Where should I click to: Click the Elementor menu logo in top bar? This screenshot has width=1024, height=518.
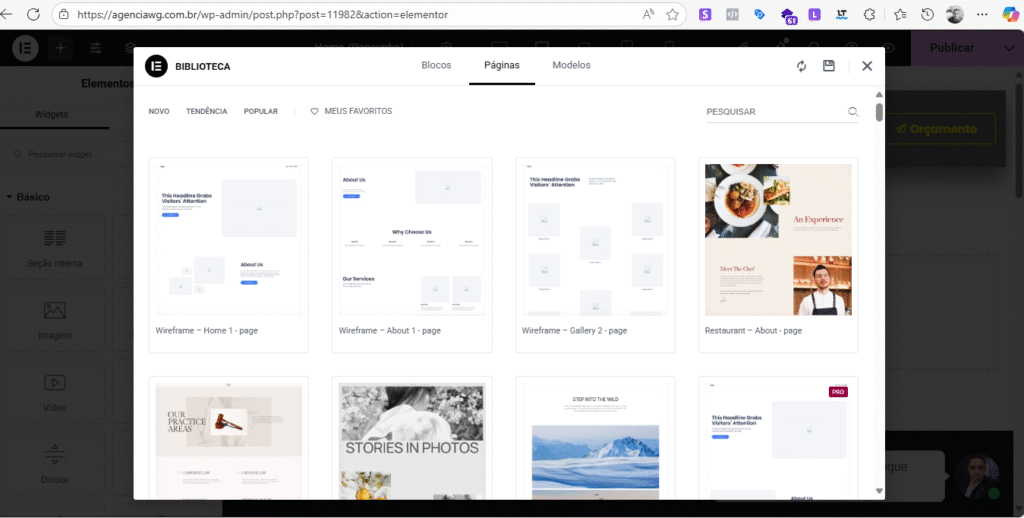[x=25, y=48]
